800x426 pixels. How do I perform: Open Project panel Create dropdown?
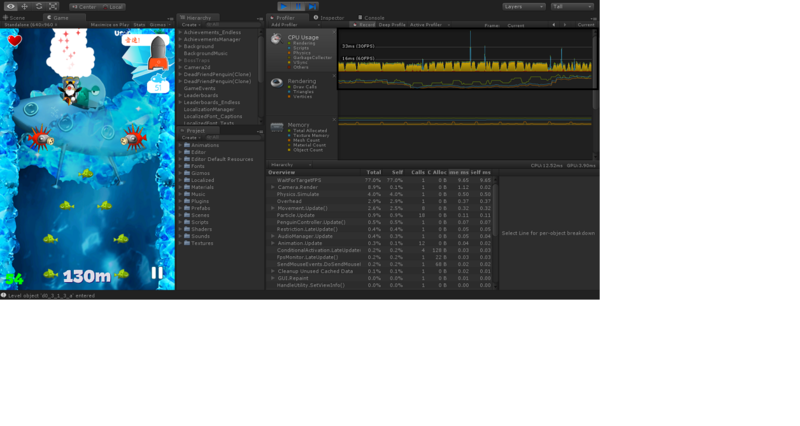pyautogui.click(x=191, y=138)
